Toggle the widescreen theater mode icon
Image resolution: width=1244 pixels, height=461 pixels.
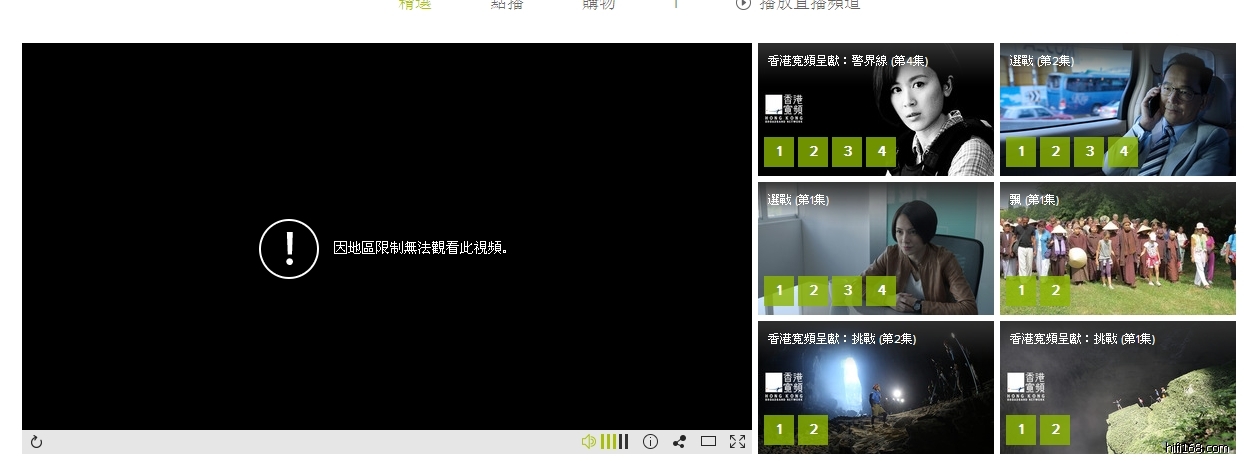pyautogui.click(x=708, y=442)
